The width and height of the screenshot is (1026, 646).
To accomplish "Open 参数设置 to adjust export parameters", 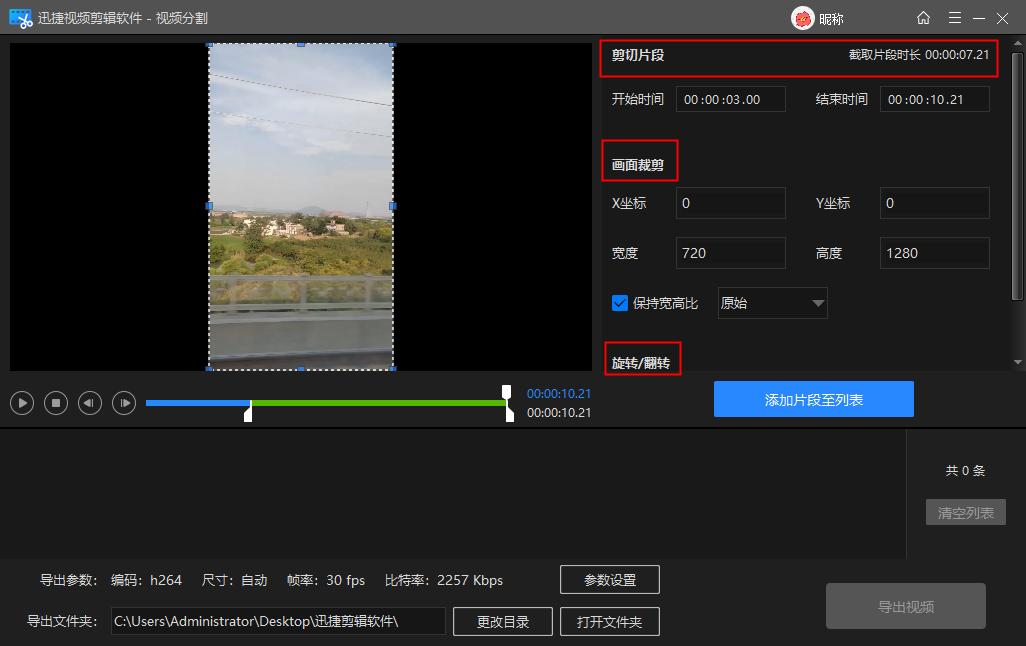I will pos(610,579).
